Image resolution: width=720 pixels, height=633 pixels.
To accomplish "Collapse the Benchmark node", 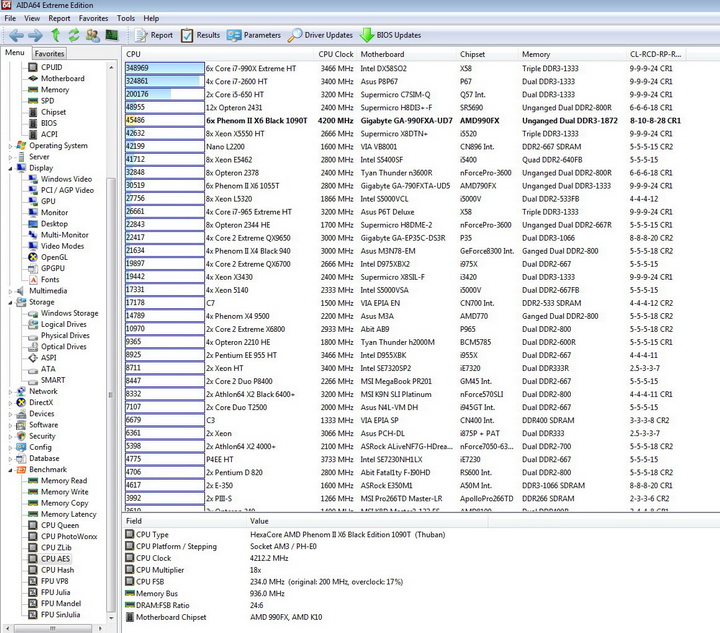I will pos(11,470).
